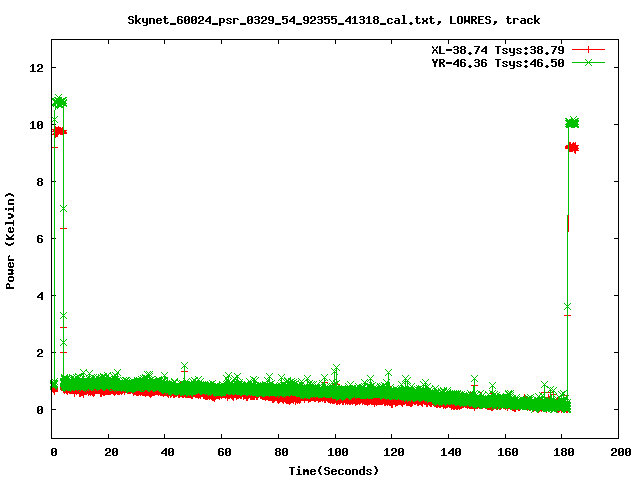Click red cal-on data cluster at the track start
Viewport: 640px width, 480px height.
59,132
